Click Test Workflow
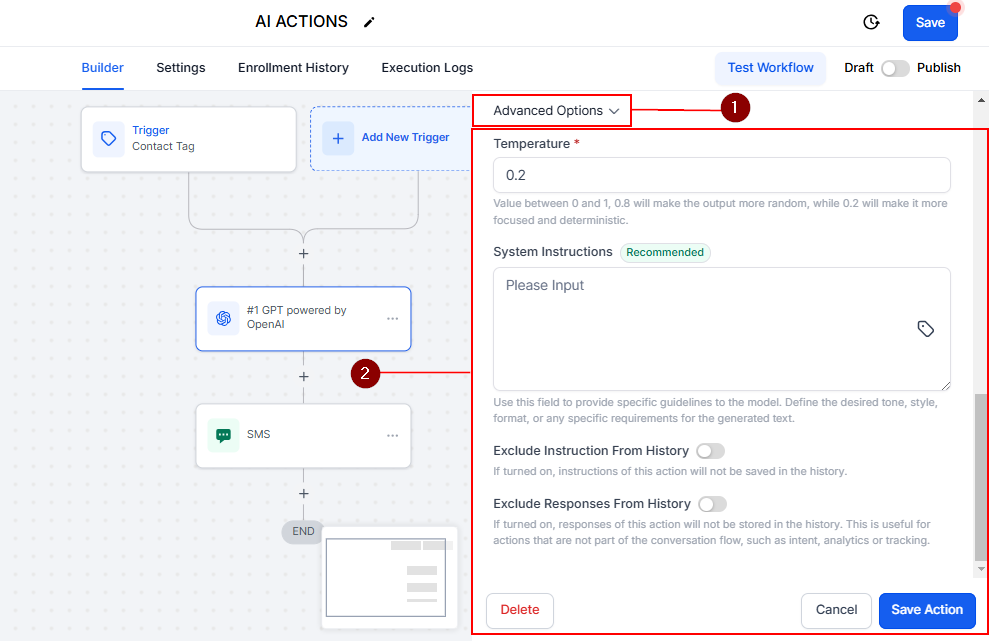The height and width of the screenshot is (641, 989). point(770,68)
